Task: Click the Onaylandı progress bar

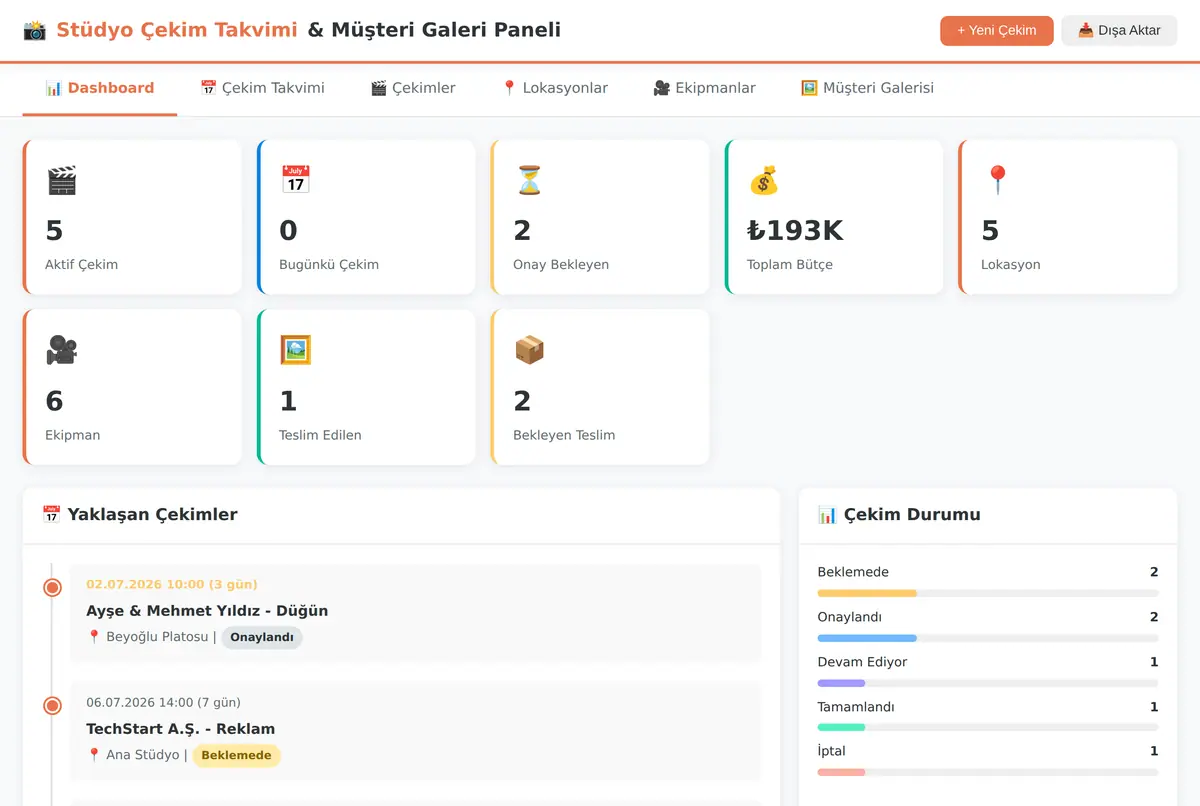Action: [x=988, y=638]
